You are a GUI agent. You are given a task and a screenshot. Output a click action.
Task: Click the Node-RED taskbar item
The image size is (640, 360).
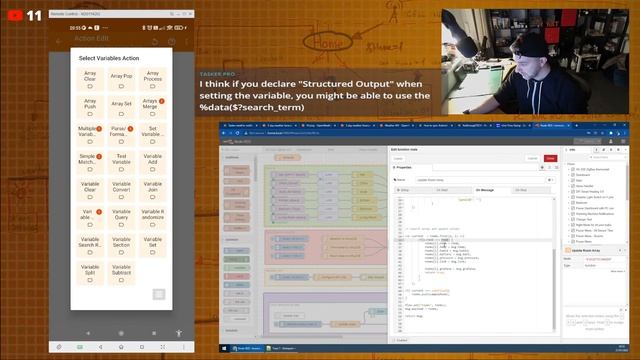247,348
